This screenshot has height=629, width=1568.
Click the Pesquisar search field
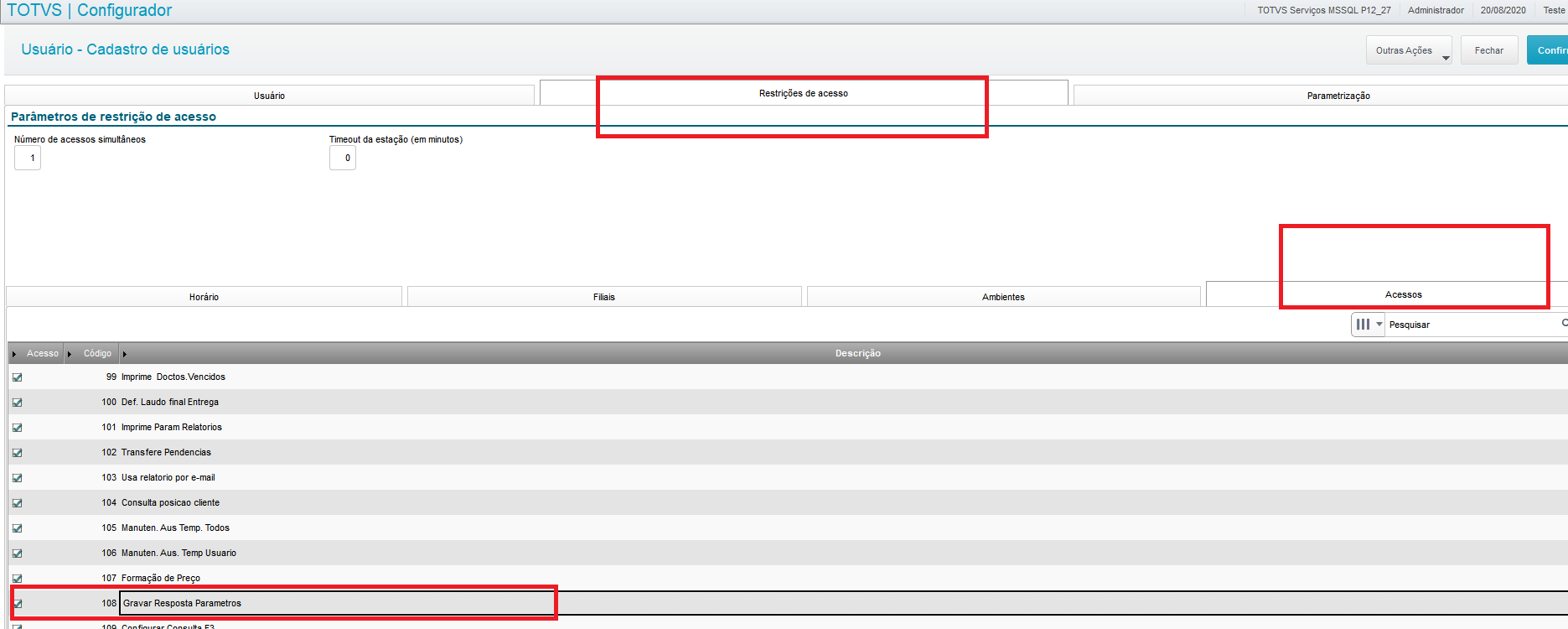point(1472,325)
